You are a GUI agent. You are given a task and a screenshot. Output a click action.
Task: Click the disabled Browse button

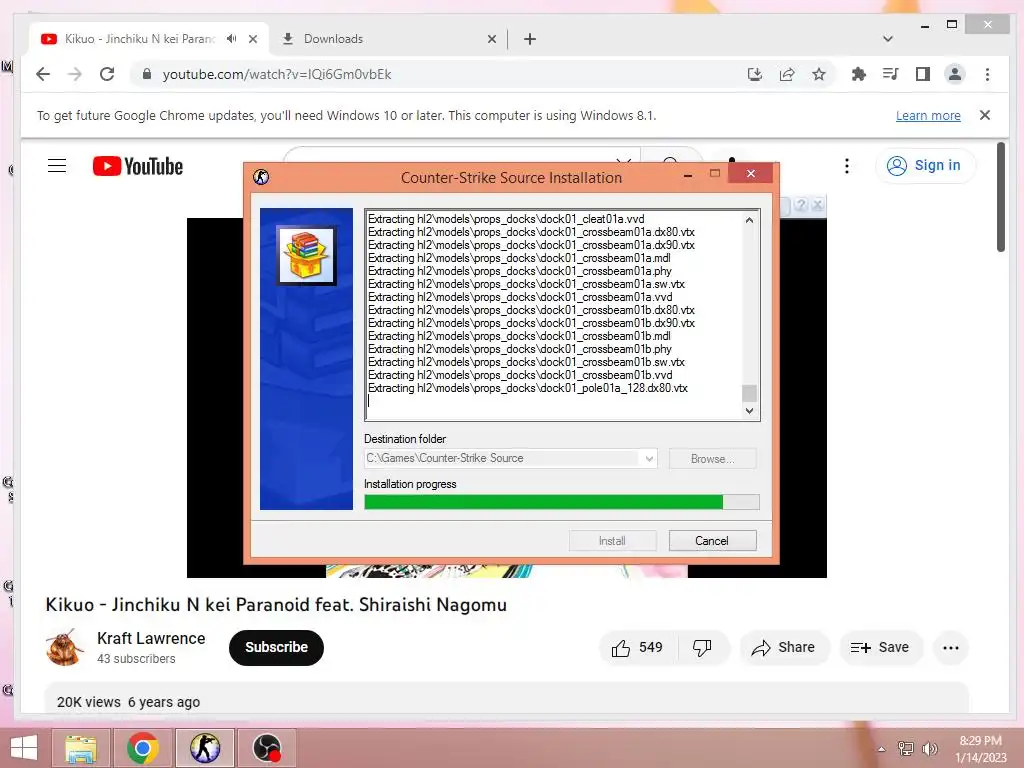tap(712, 458)
